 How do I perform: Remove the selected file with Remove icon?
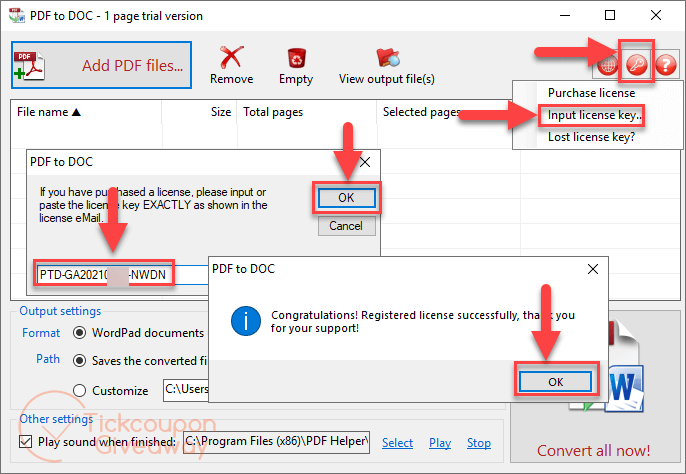click(x=231, y=65)
